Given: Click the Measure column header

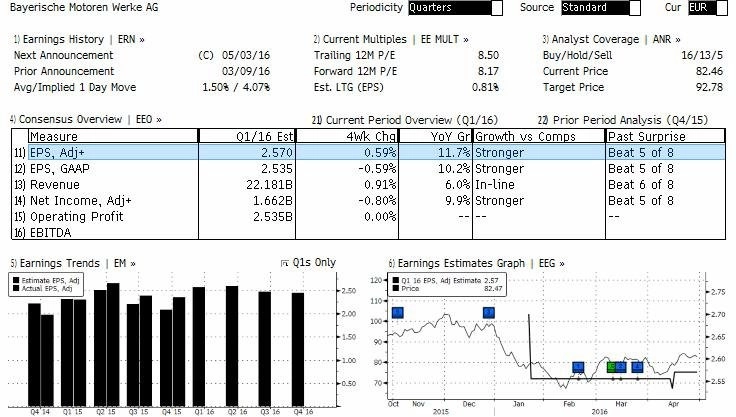Looking at the screenshot, I should (113, 136).
